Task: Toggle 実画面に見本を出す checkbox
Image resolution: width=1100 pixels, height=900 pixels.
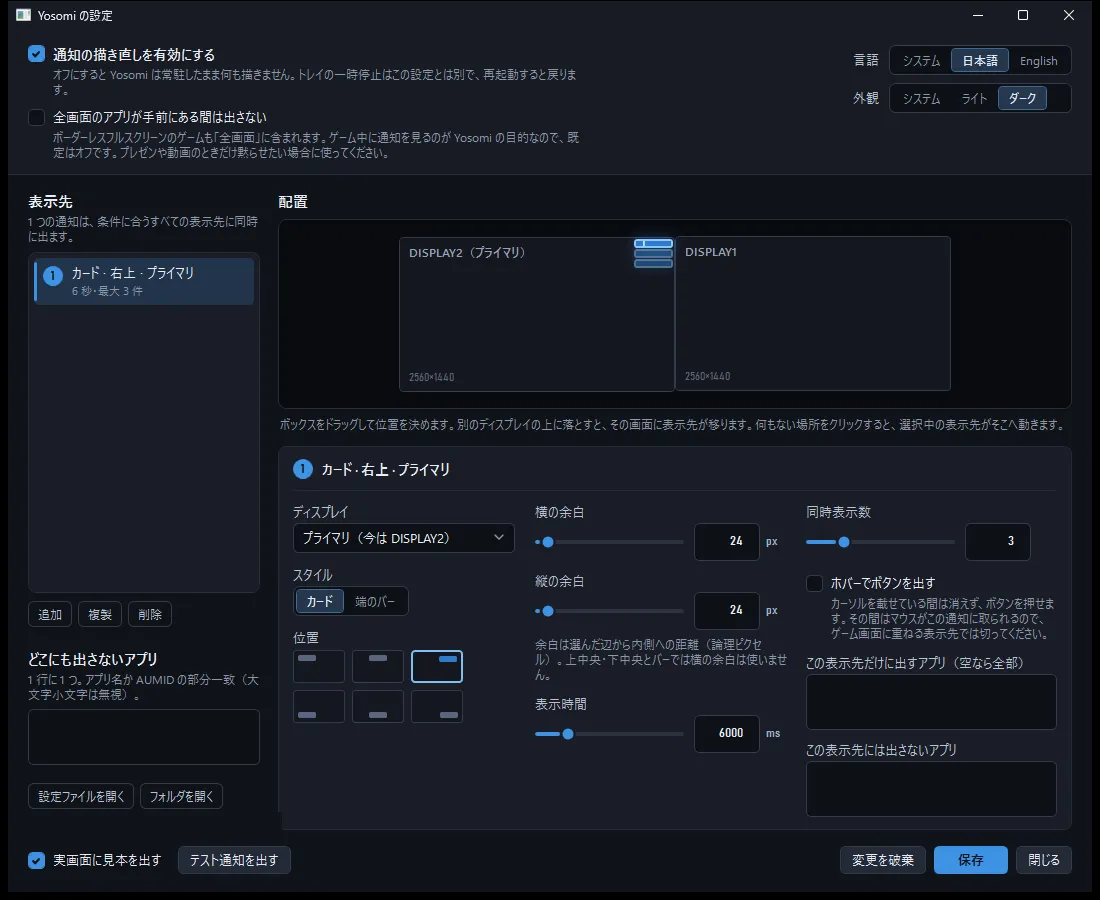Action: (x=36, y=860)
